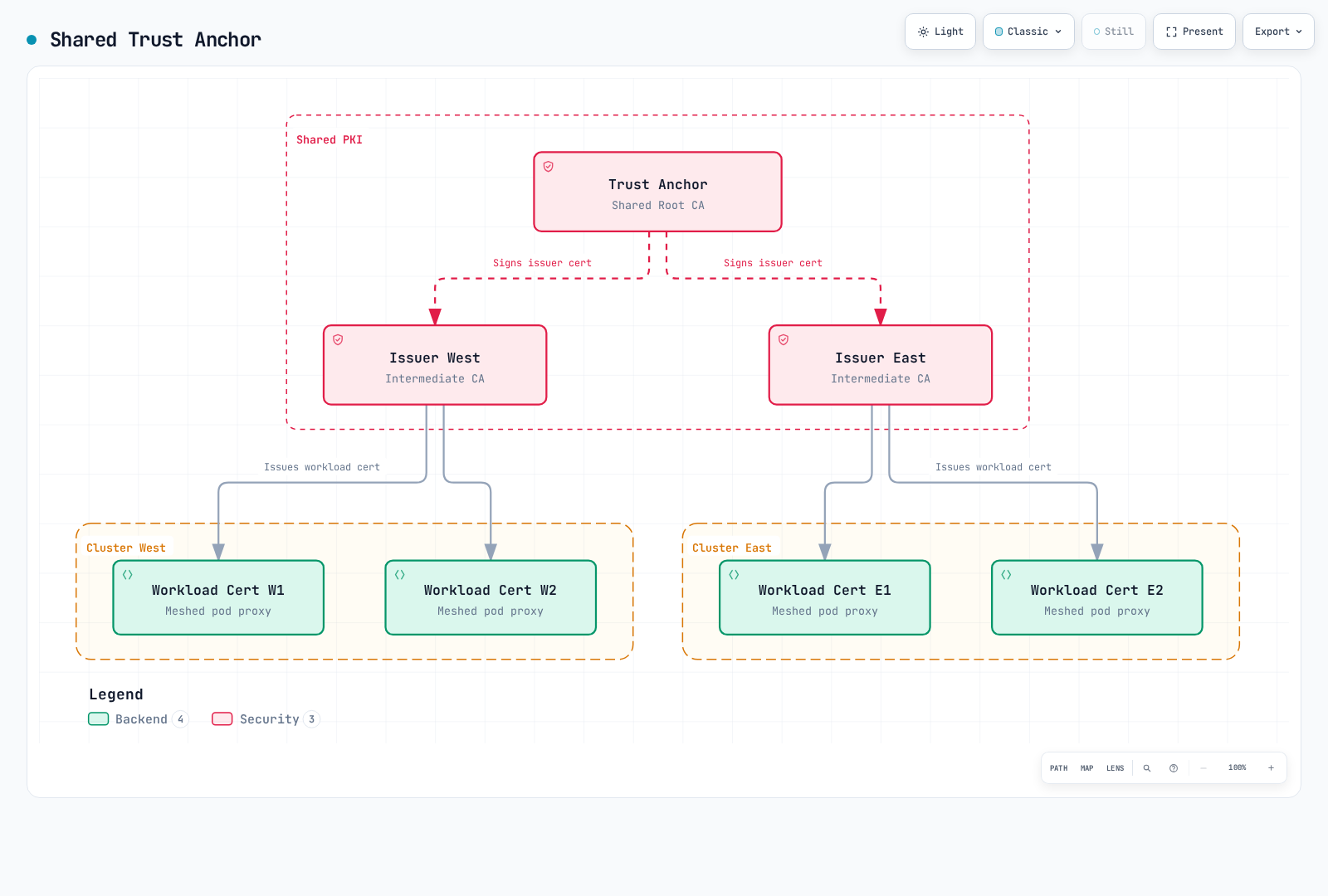Image resolution: width=1328 pixels, height=896 pixels.
Task: Click the Cluster West group label
Action: point(126,548)
